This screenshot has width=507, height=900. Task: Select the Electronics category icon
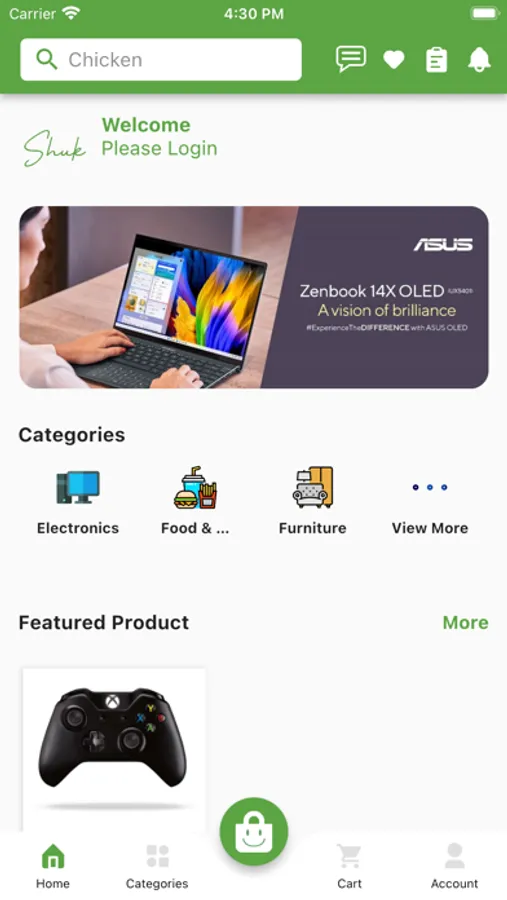point(78,487)
